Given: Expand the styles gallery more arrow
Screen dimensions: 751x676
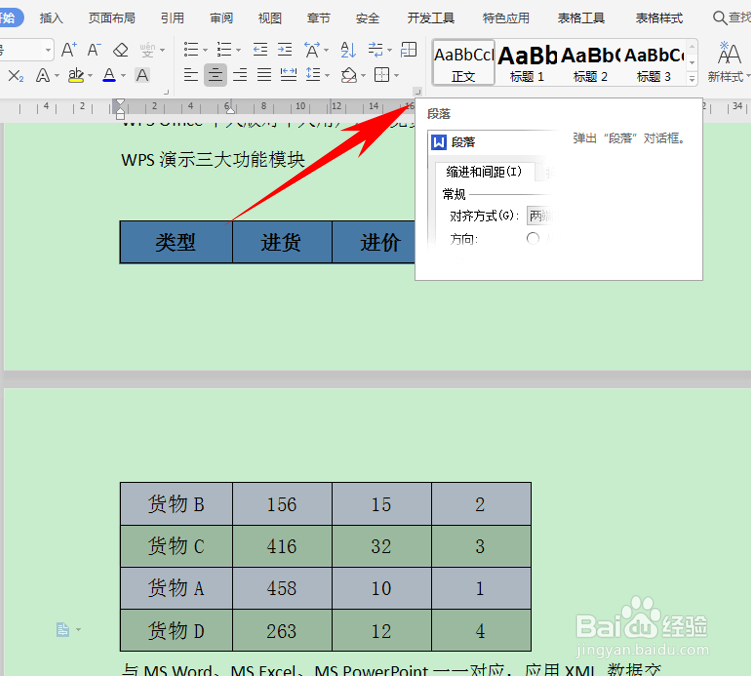Looking at the screenshot, I should (x=692, y=78).
